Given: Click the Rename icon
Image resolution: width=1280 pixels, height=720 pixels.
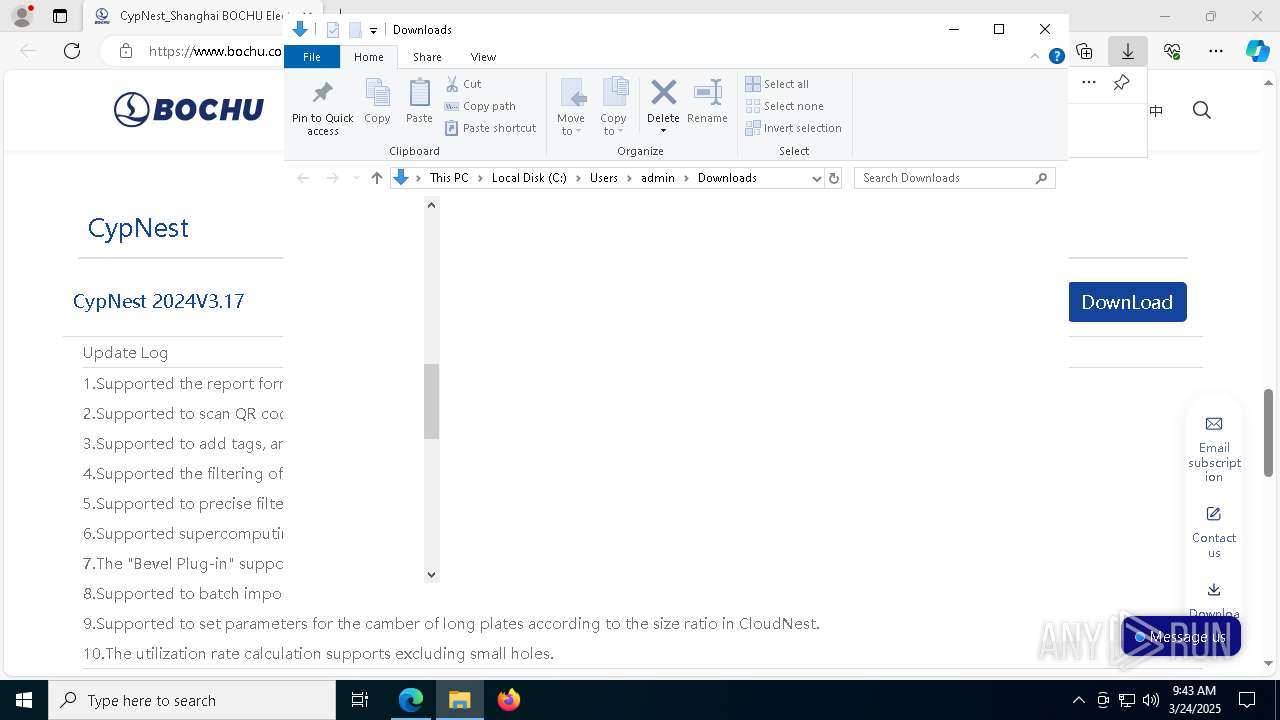Looking at the screenshot, I should (x=707, y=101).
